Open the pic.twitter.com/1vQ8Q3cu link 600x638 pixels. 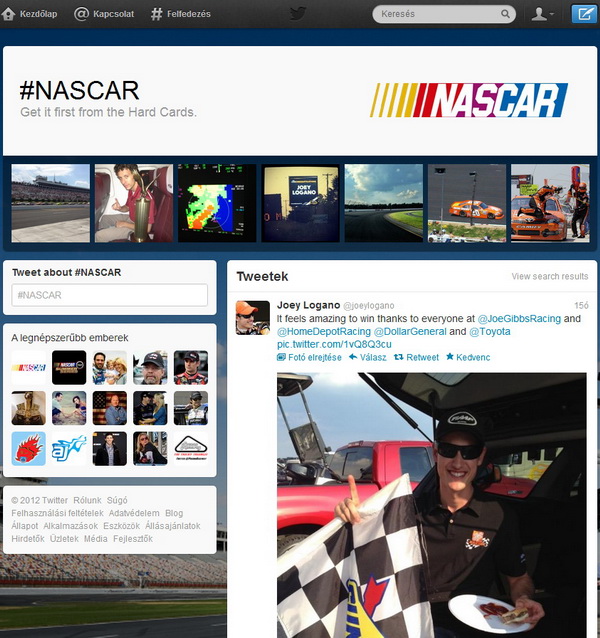click(x=334, y=344)
